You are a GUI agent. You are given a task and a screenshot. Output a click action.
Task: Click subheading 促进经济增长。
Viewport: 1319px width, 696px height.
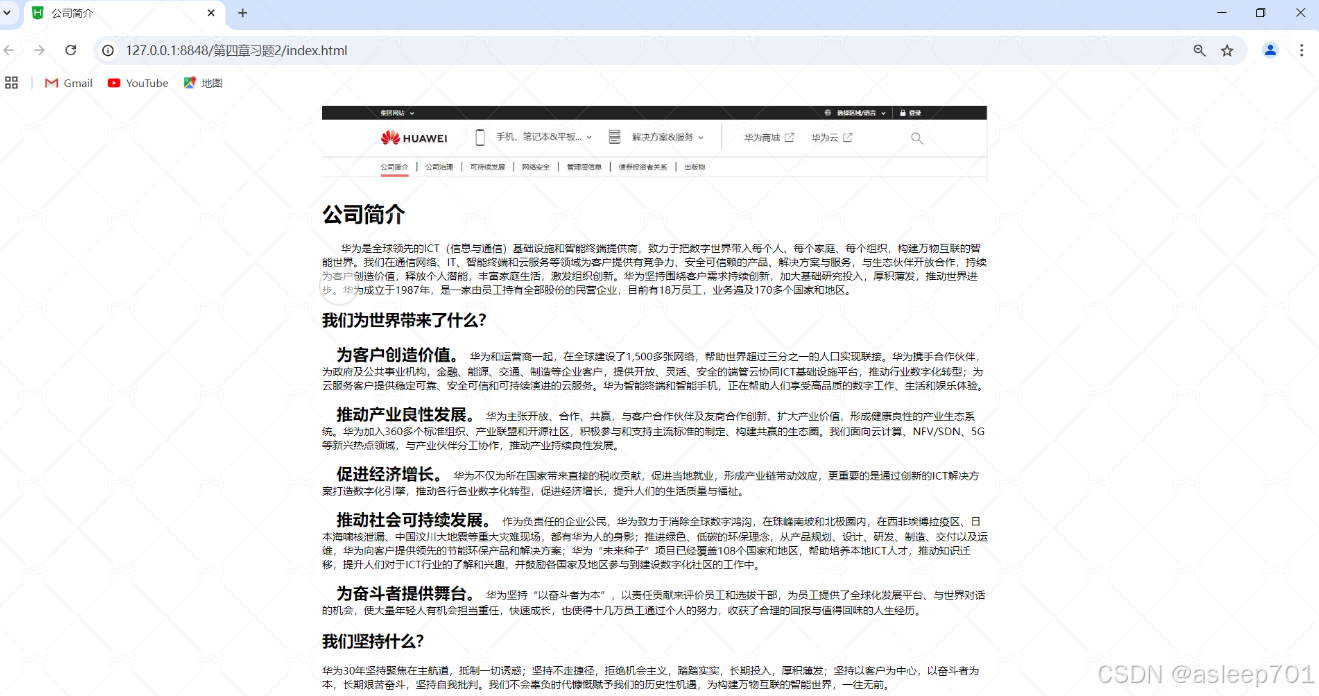[390, 474]
